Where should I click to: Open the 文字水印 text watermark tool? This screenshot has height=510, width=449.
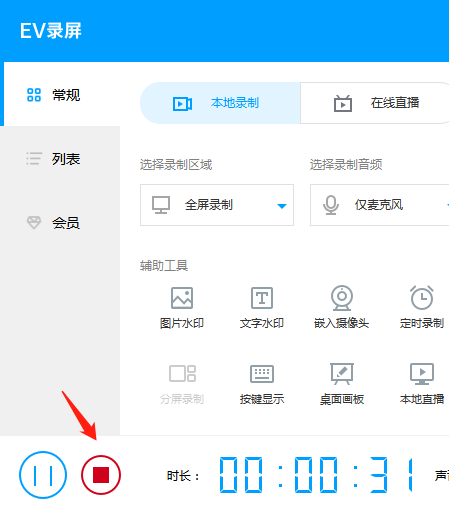point(262,308)
